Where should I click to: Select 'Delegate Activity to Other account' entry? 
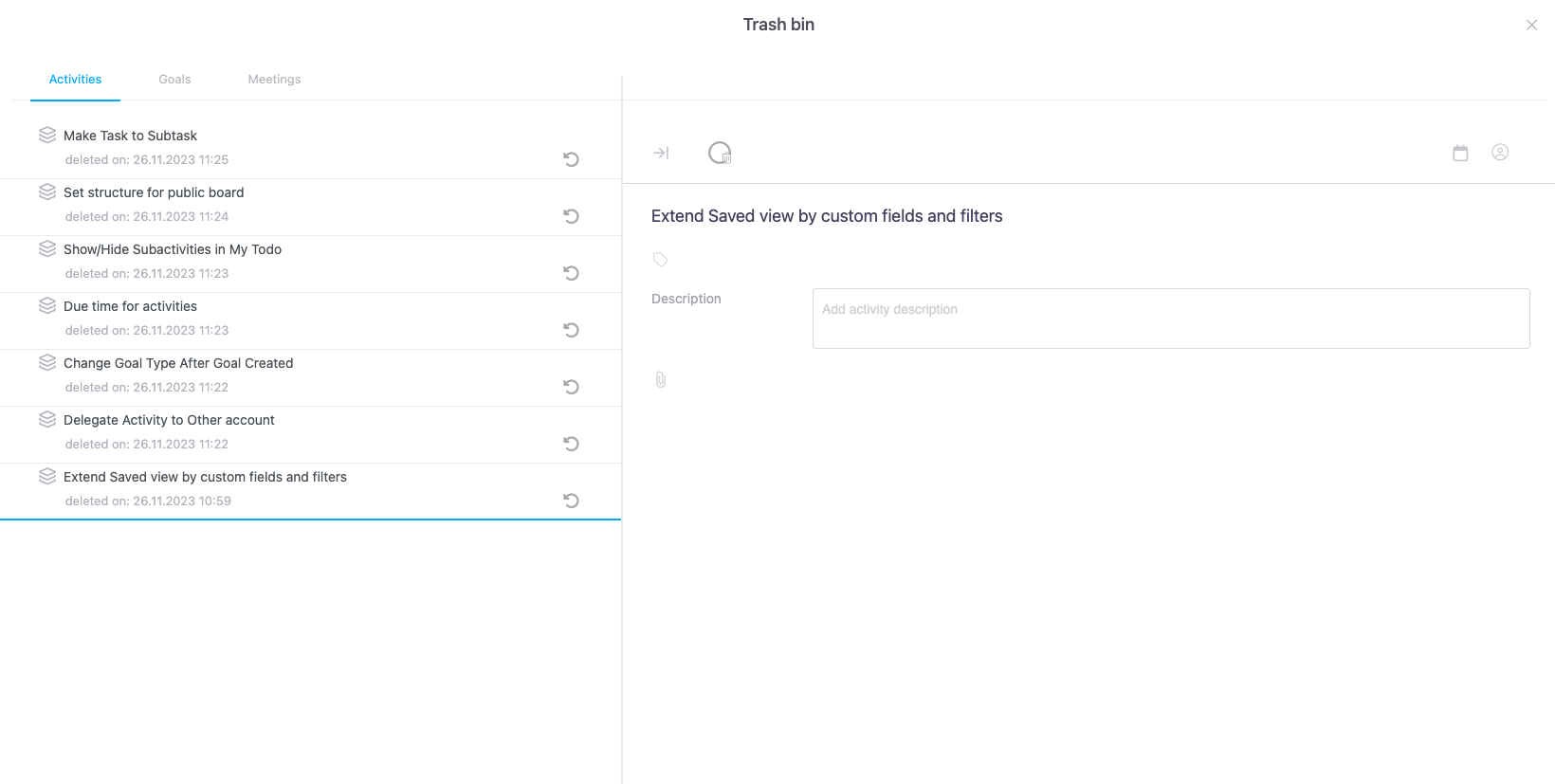(x=169, y=420)
